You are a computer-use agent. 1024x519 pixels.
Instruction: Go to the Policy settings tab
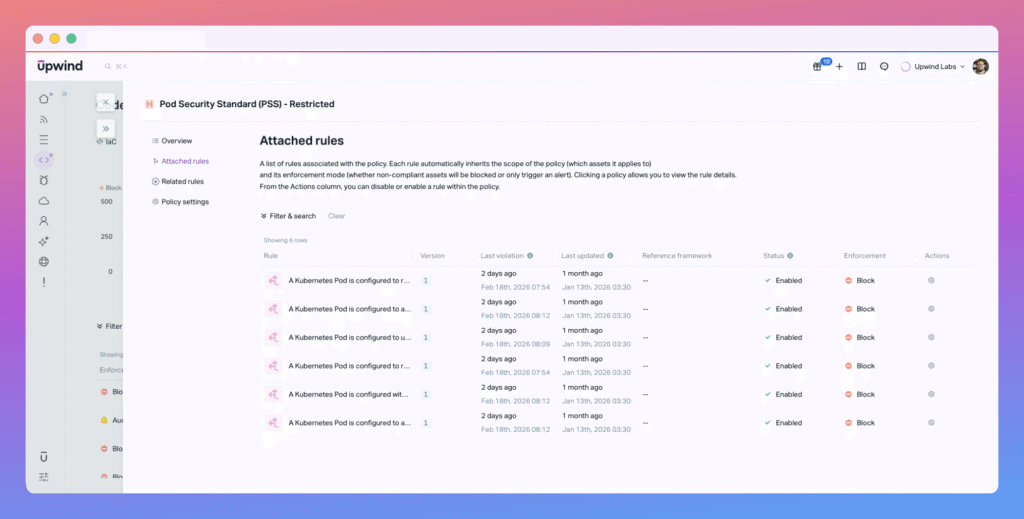click(184, 202)
